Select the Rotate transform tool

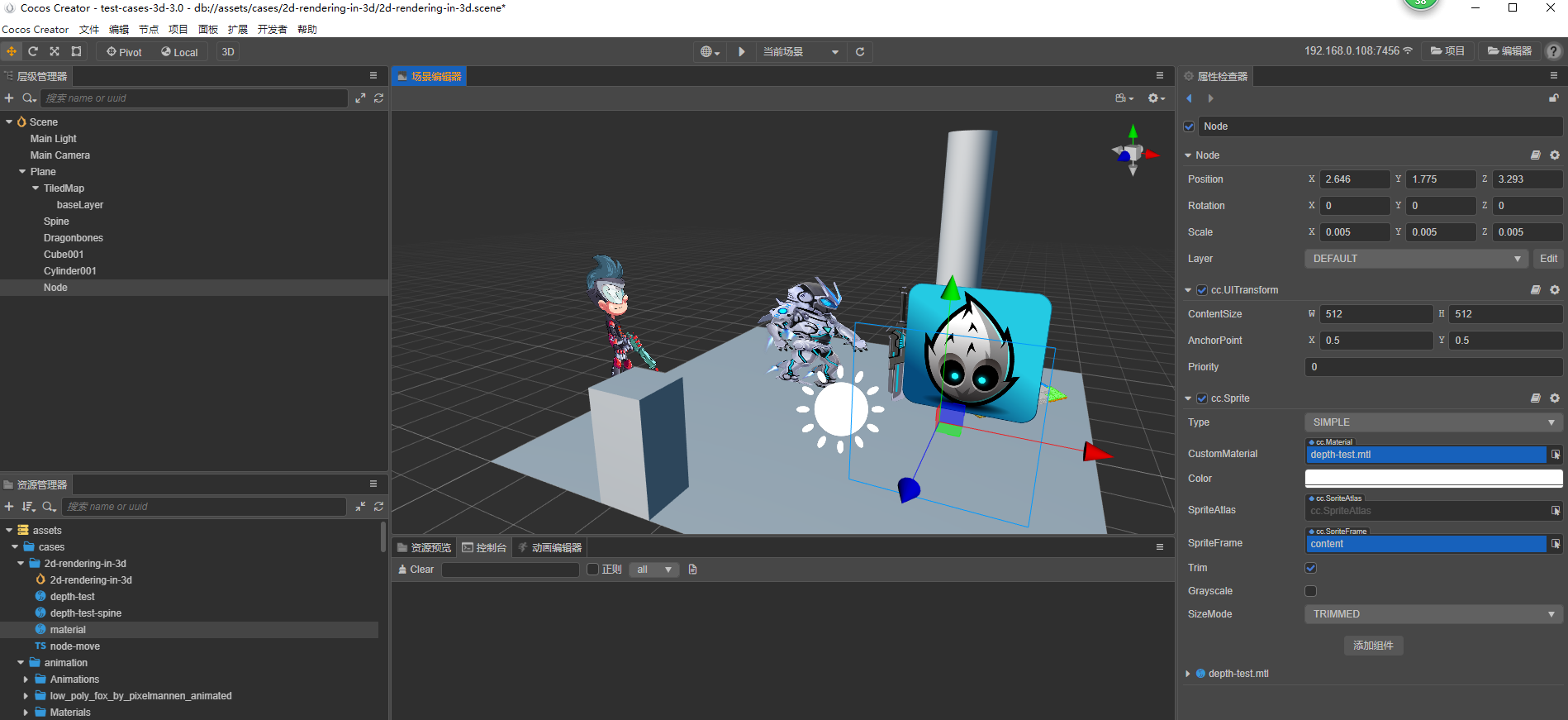[33, 51]
